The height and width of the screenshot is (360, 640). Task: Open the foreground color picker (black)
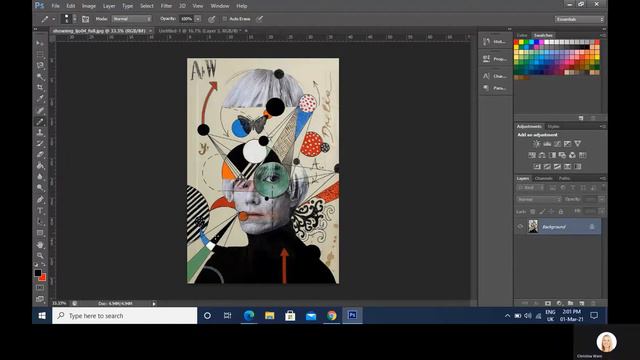click(38, 272)
